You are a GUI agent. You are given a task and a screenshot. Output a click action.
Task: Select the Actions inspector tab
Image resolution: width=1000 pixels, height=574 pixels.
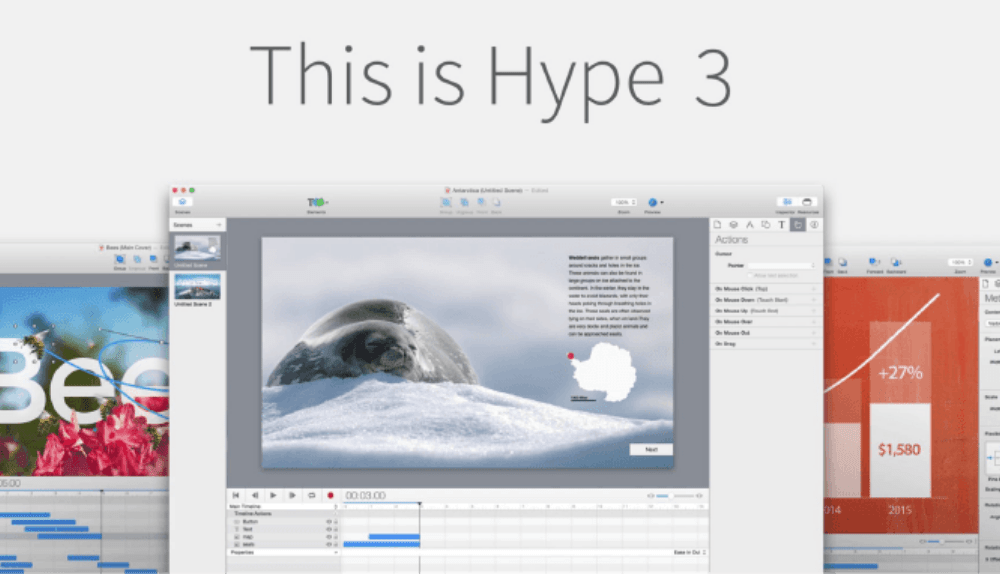pyautogui.click(x=798, y=224)
